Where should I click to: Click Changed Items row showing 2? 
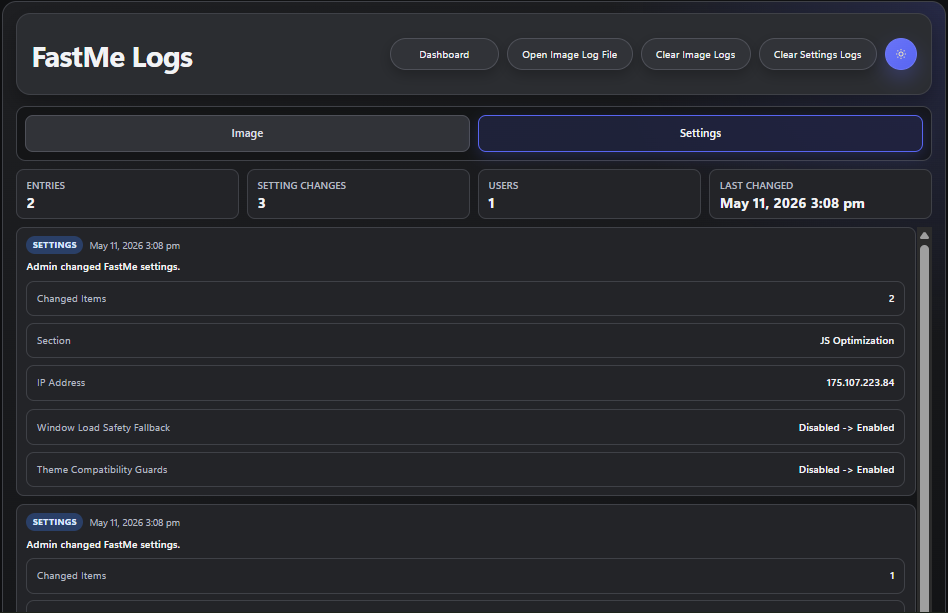click(x=465, y=299)
